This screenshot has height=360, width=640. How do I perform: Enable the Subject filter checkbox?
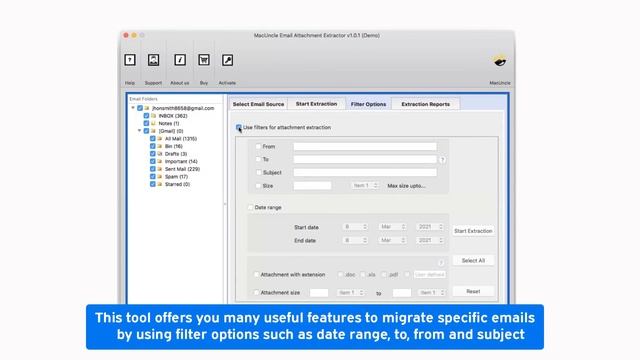258,172
